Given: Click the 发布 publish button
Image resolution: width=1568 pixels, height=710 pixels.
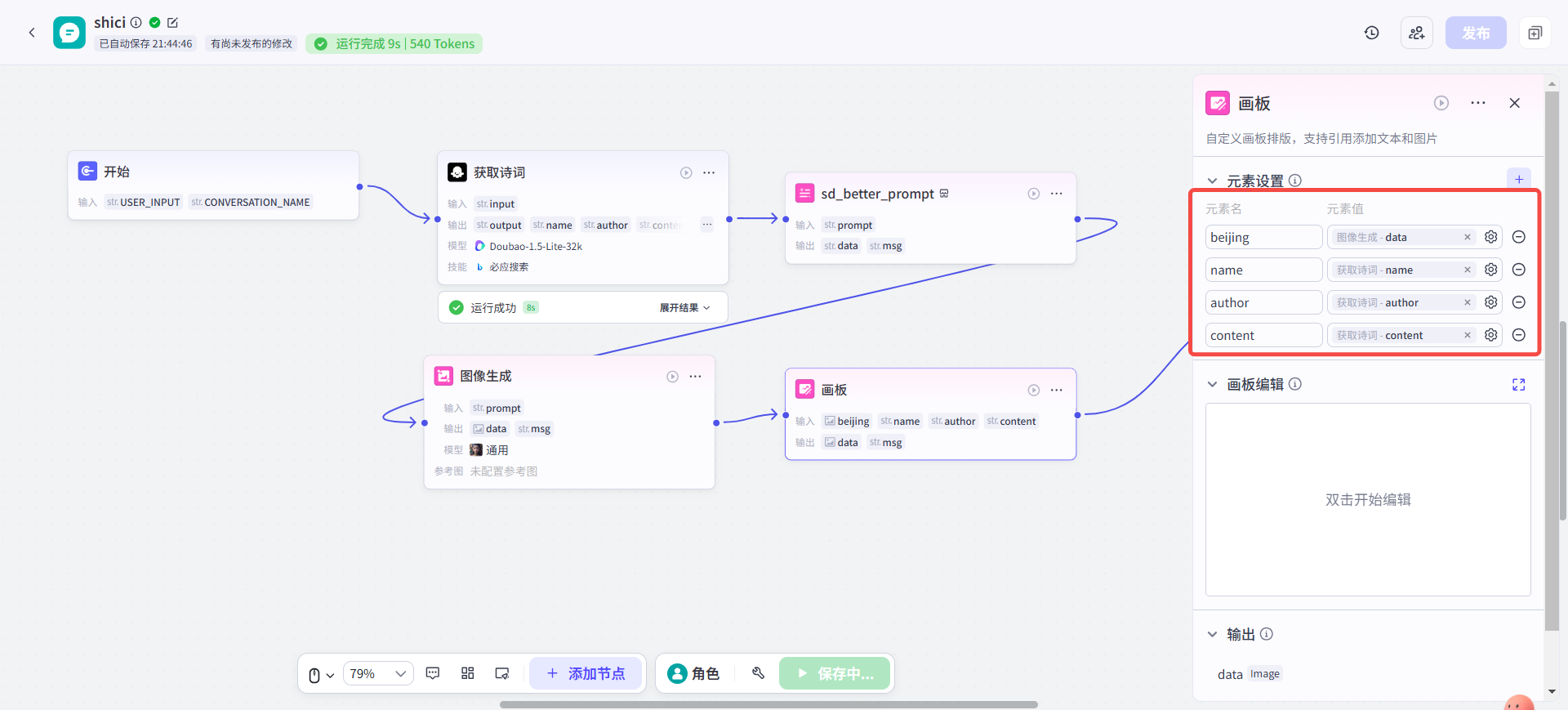Looking at the screenshot, I should (x=1476, y=33).
